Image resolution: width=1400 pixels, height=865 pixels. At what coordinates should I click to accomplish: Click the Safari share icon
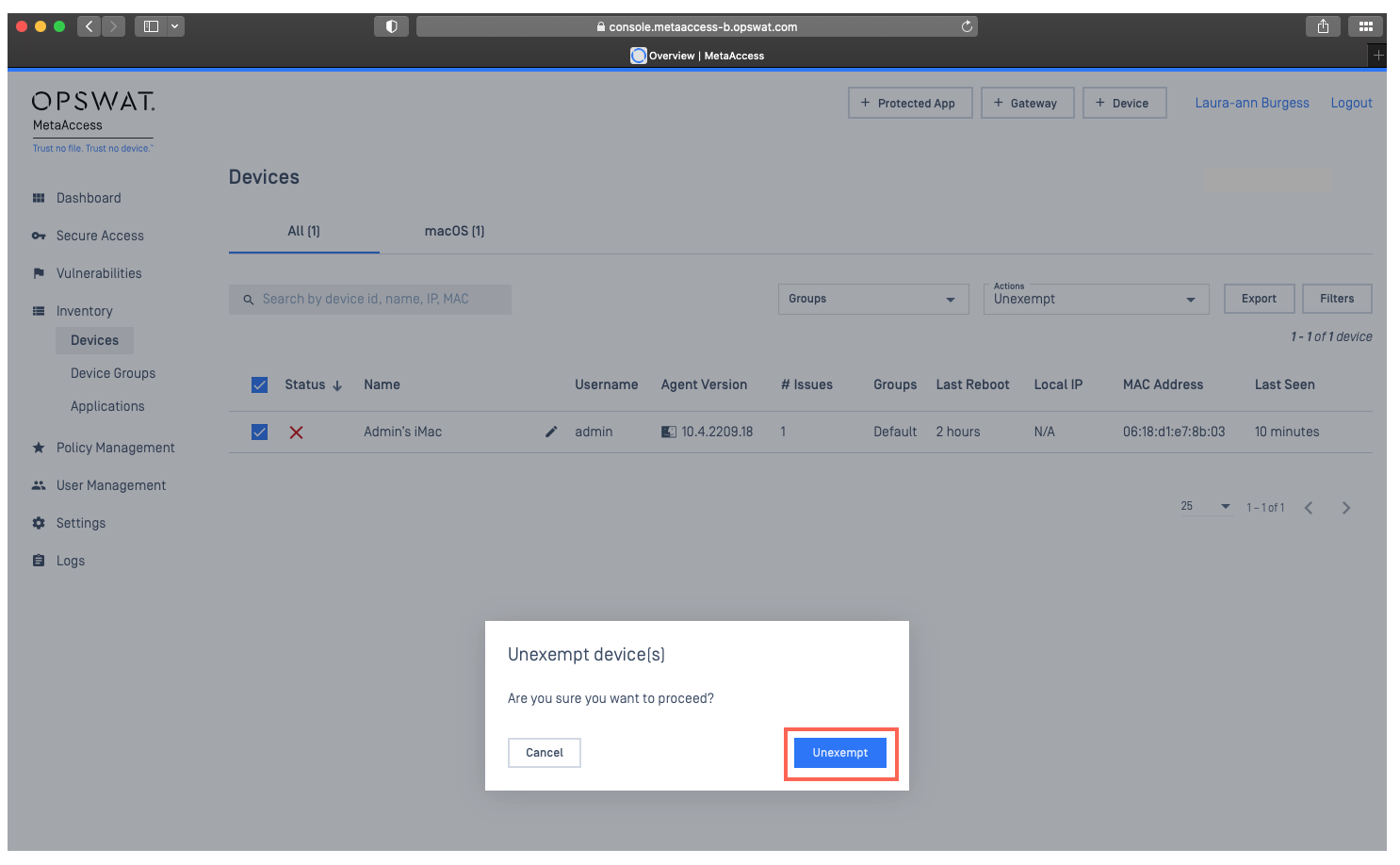(1323, 26)
